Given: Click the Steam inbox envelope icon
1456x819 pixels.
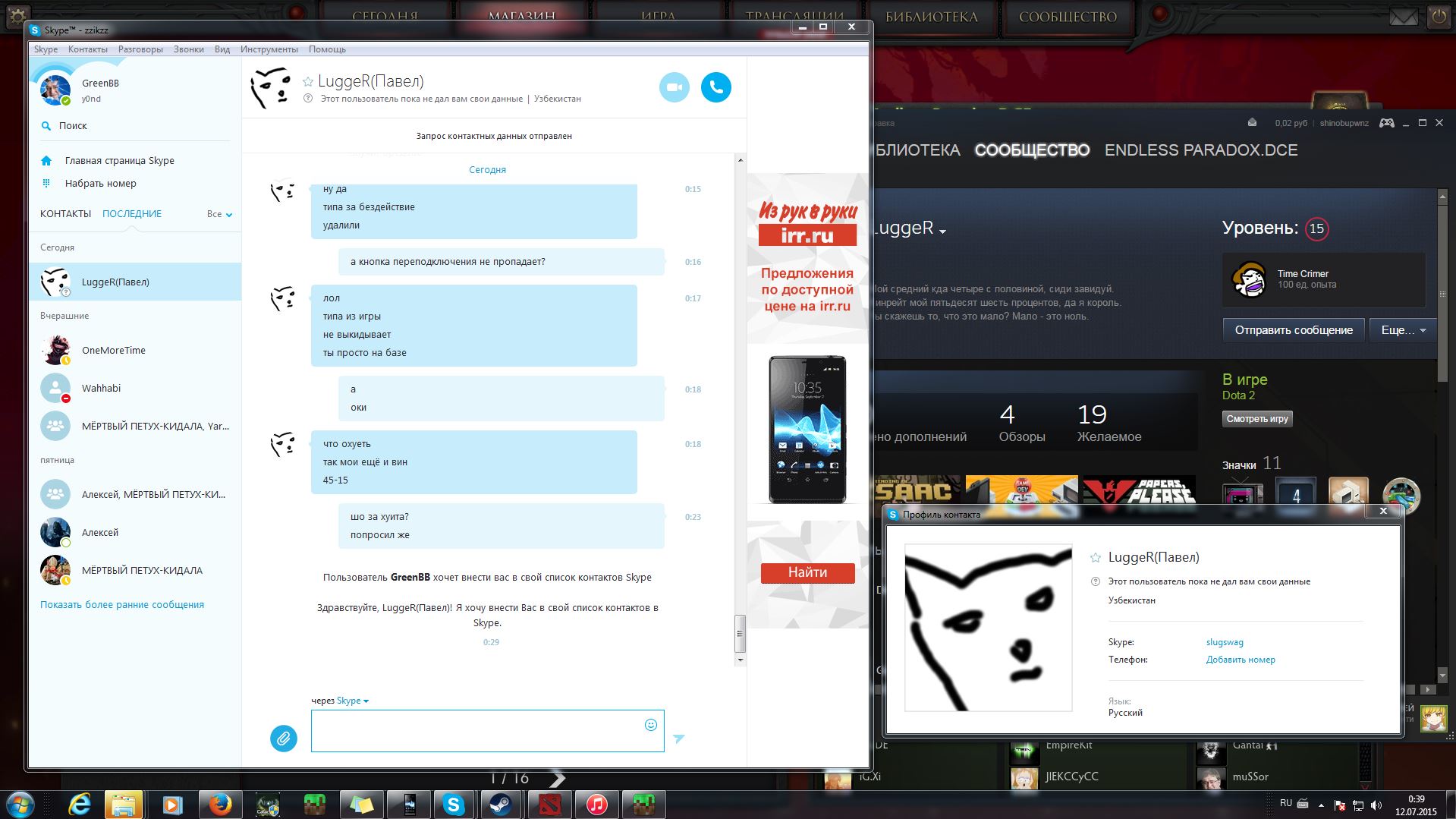Looking at the screenshot, I should pyautogui.click(x=1253, y=123).
